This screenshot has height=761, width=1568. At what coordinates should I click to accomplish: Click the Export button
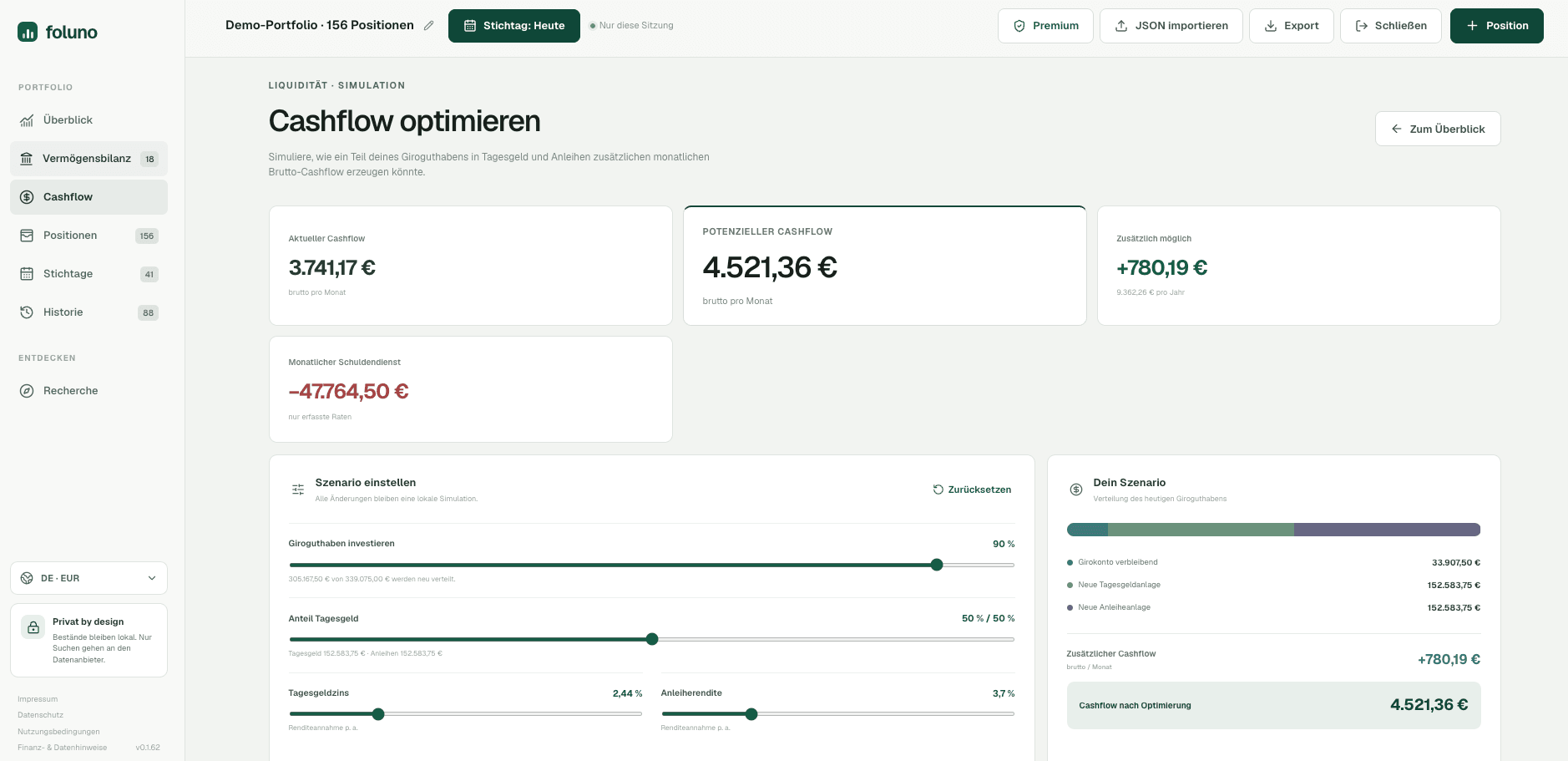1291,26
